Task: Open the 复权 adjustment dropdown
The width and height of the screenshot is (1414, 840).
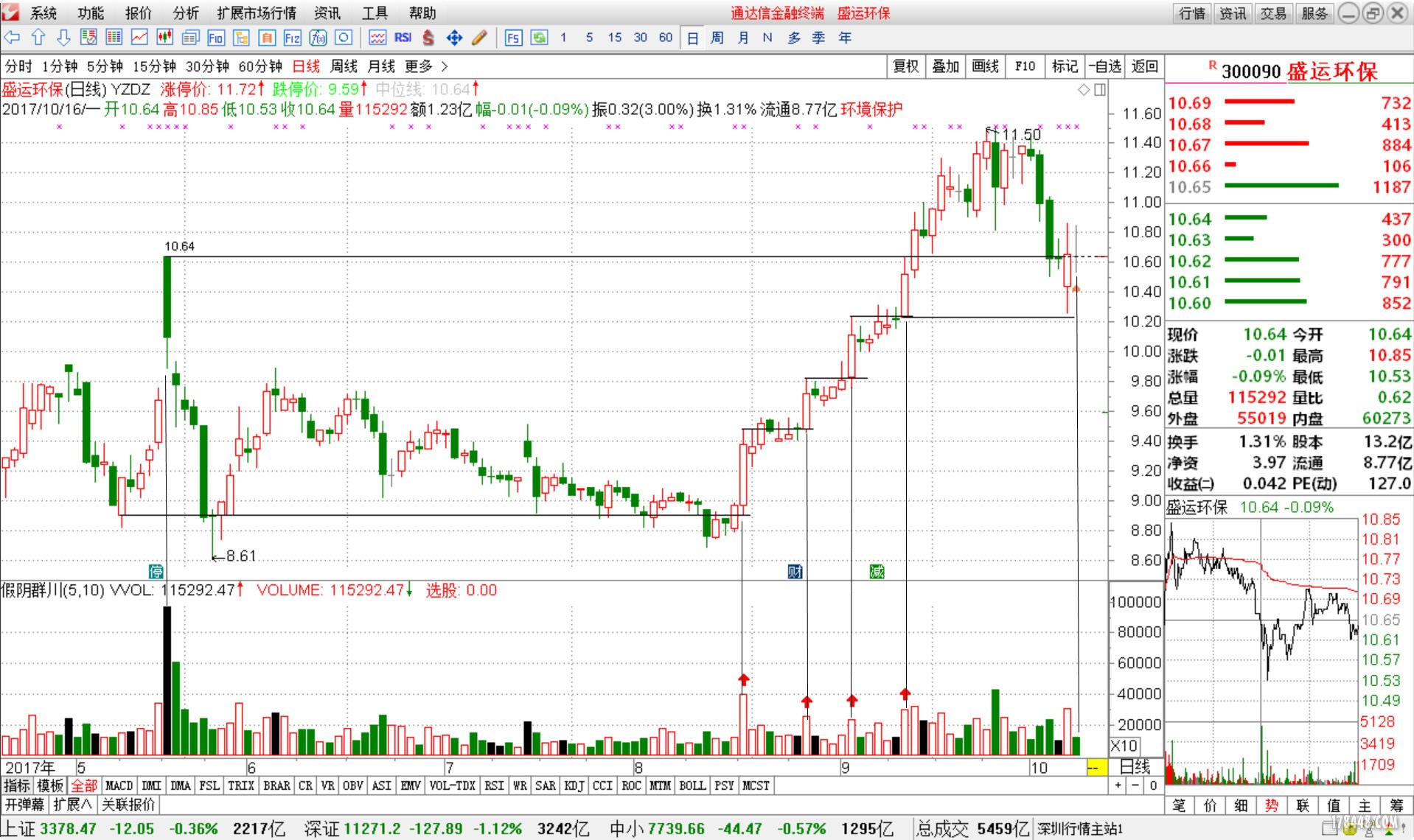Action: click(906, 66)
